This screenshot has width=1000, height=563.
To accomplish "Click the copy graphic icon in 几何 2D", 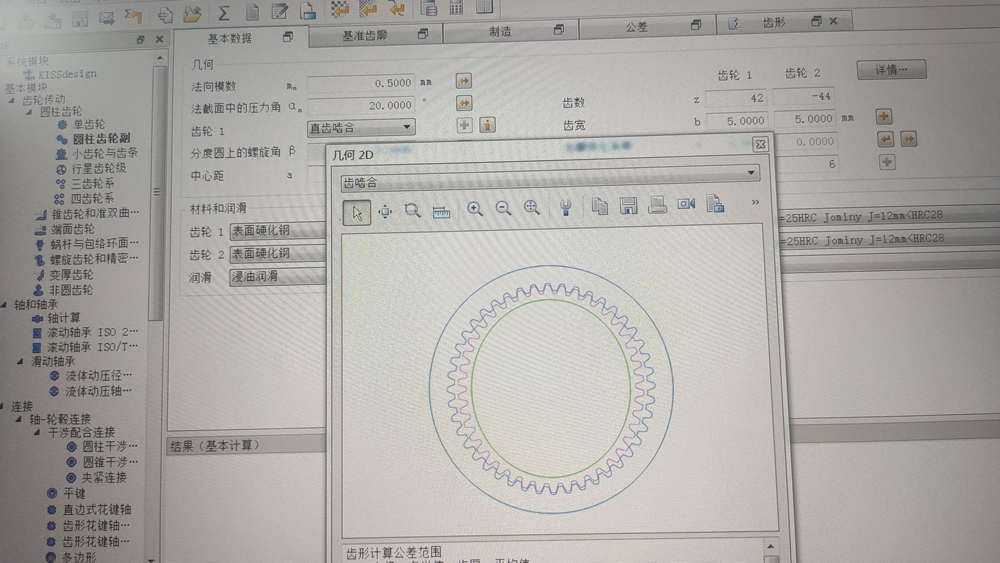I will tap(599, 206).
